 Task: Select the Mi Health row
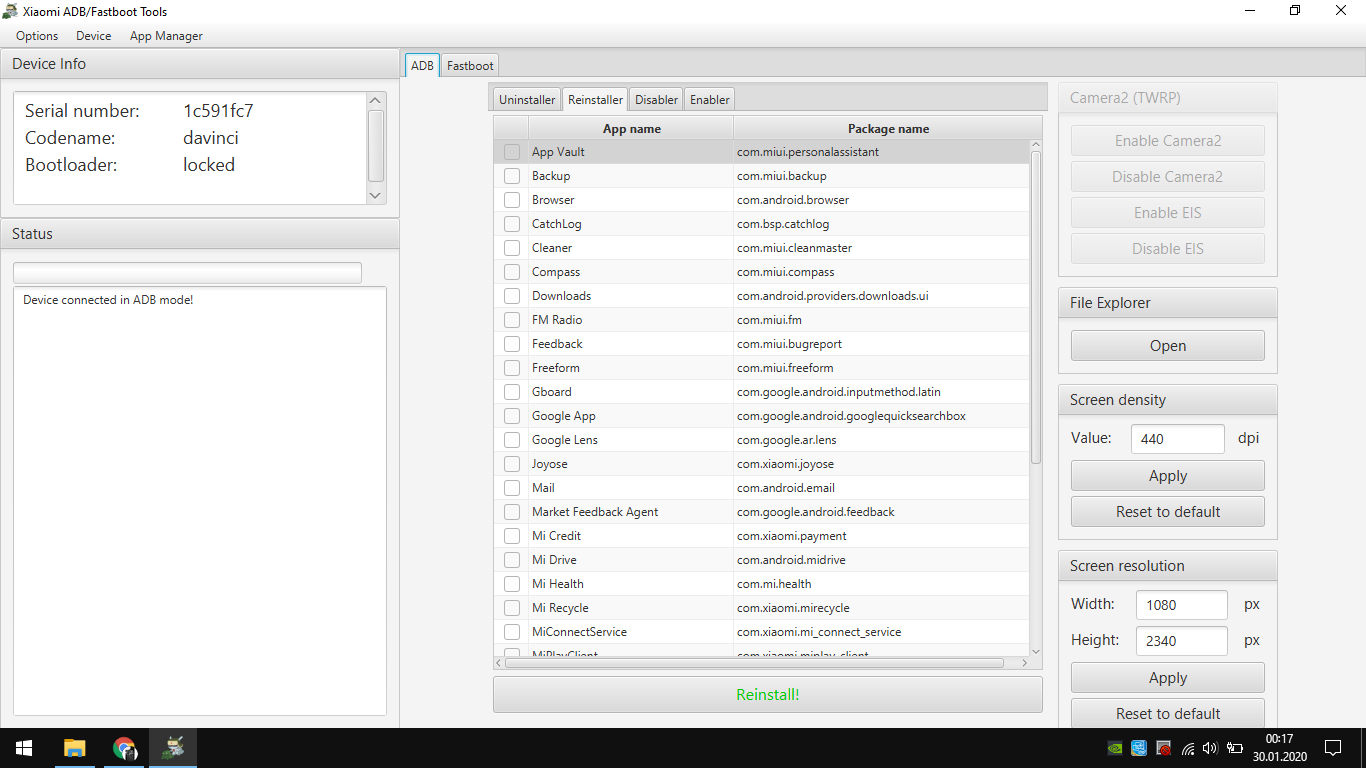coord(761,584)
